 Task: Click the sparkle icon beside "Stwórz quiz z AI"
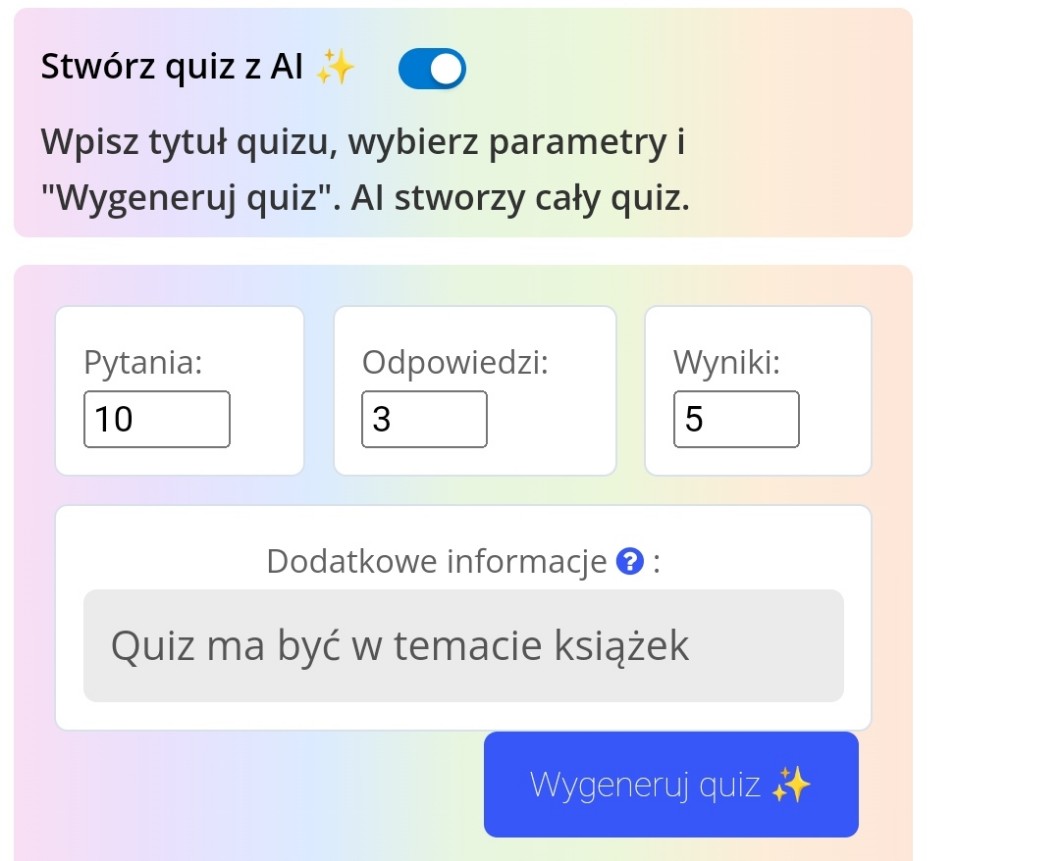pyautogui.click(x=335, y=68)
